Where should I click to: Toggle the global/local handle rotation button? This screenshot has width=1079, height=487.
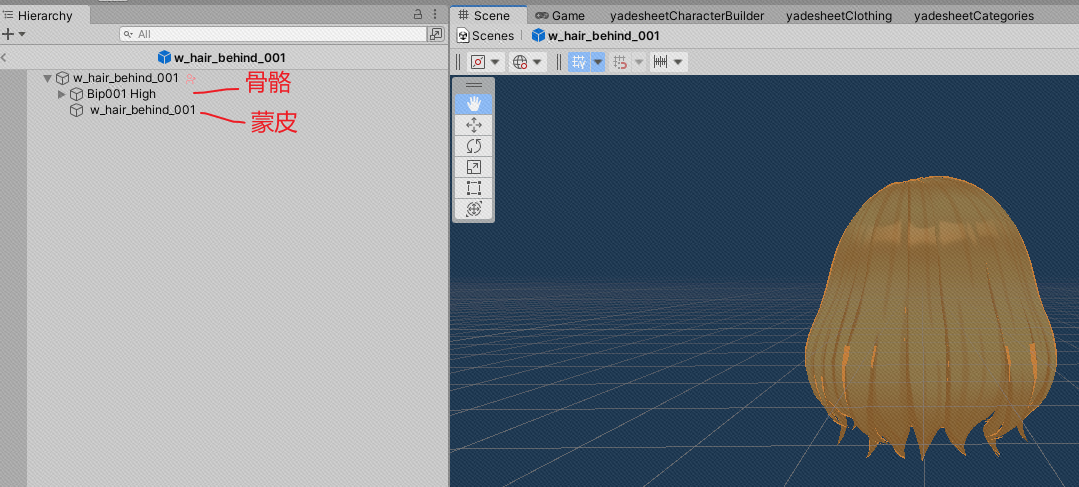(520, 63)
